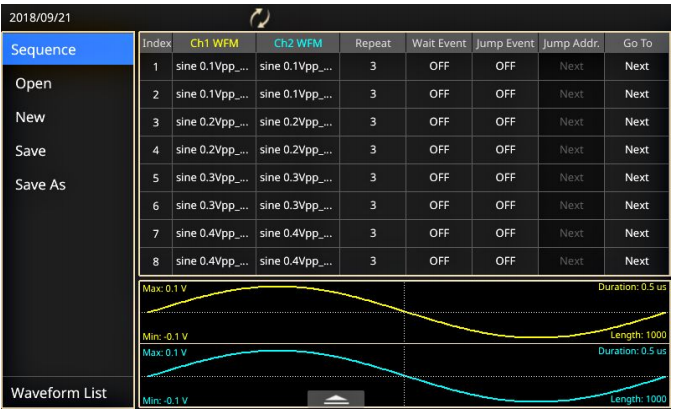Edit Repeat count in row 6
This screenshot has width=676, height=411.
point(372,205)
